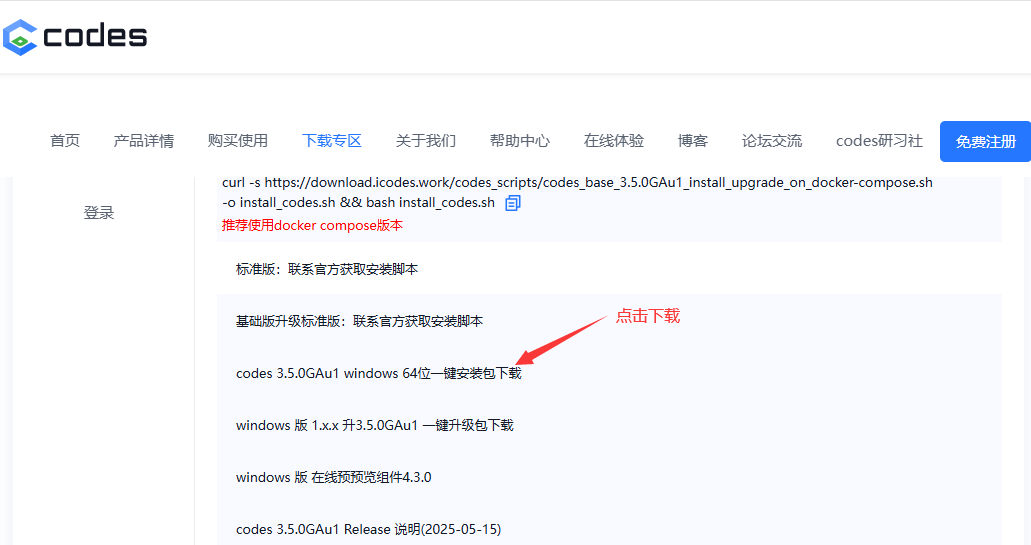Image resolution: width=1031 pixels, height=545 pixels.
Task: Click the codes logo
Action: click(x=75, y=37)
